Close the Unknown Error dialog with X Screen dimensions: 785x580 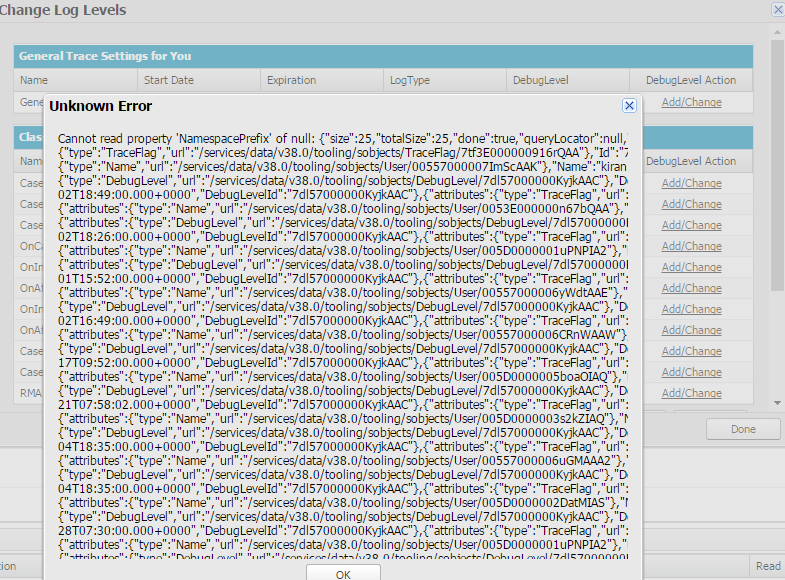pos(629,106)
